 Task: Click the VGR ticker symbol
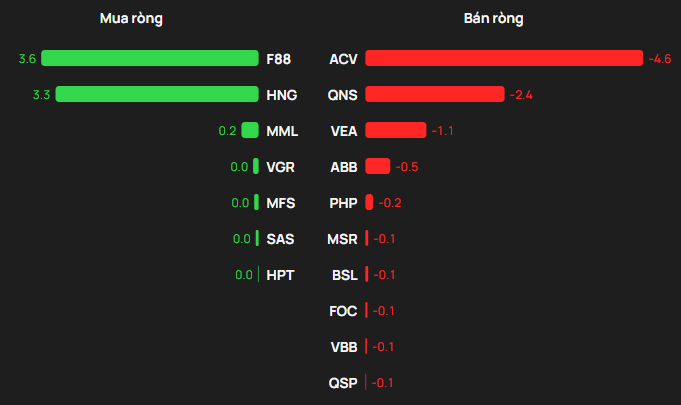coord(281,167)
